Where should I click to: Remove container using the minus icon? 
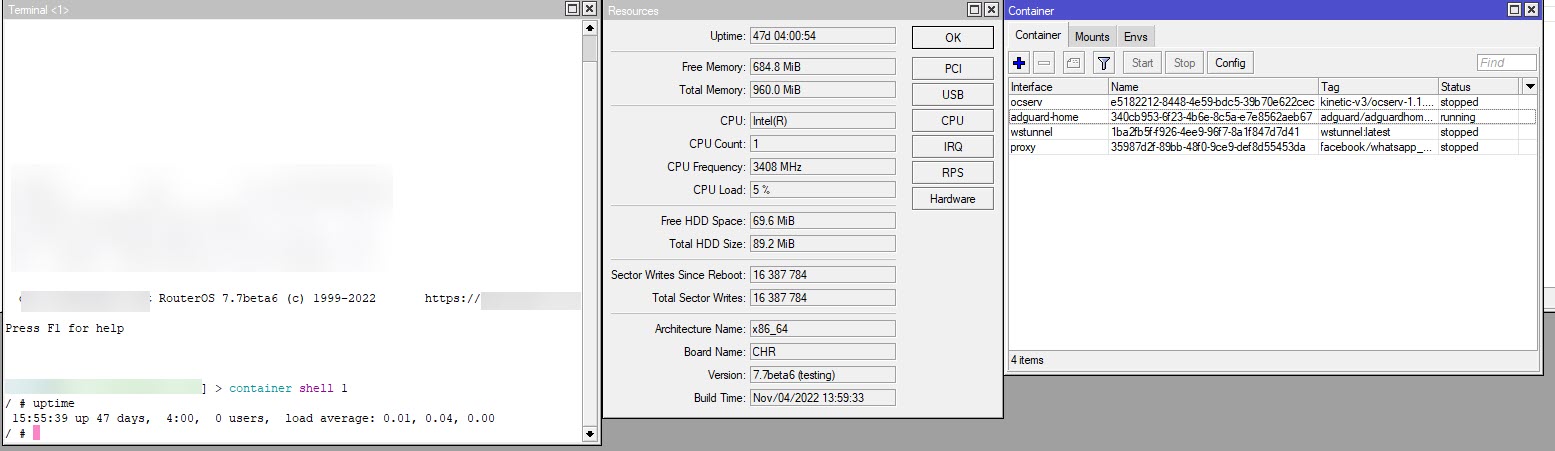(1045, 63)
